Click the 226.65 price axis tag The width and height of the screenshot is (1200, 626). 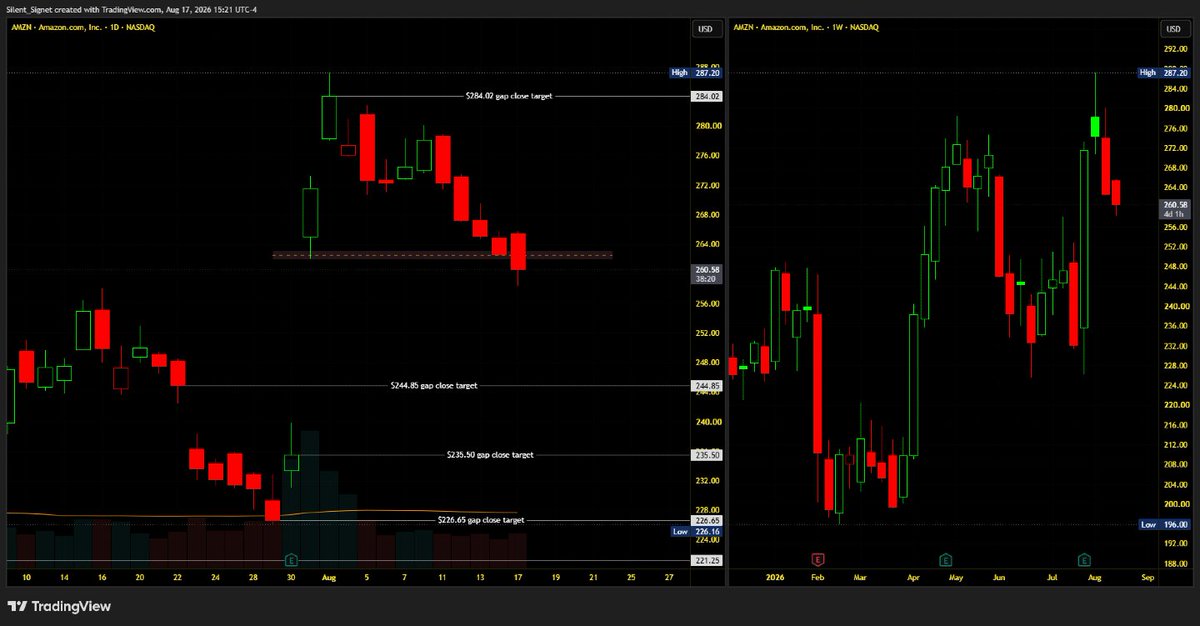(x=706, y=521)
